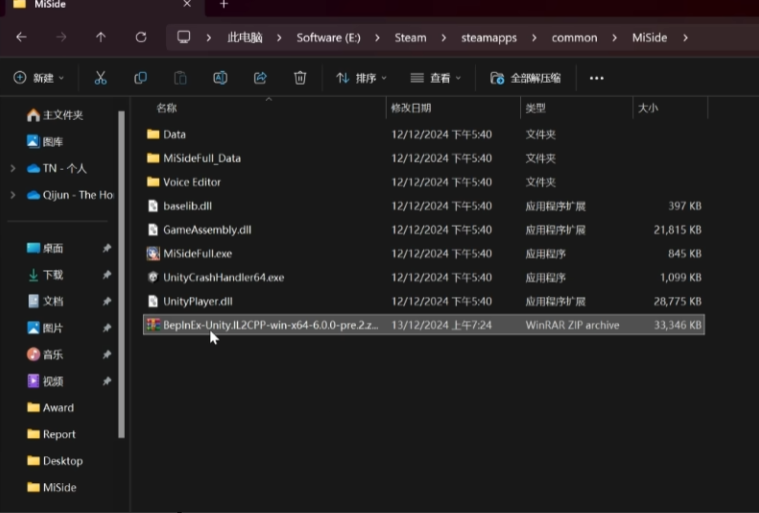Open Documents (文档) pinned shortcut
The height and width of the screenshot is (513, 759).
(x=45, y=301)
